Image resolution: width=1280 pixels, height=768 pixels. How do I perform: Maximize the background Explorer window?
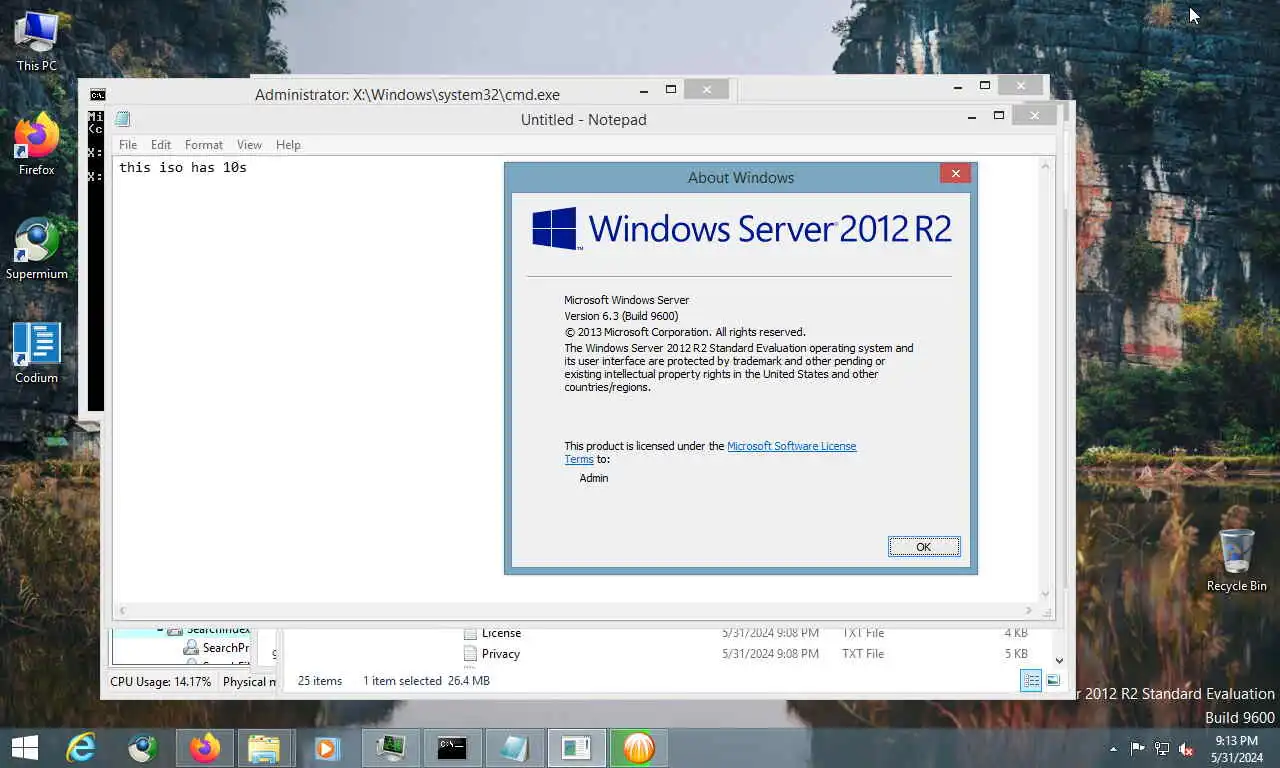[x=985, y=86]
